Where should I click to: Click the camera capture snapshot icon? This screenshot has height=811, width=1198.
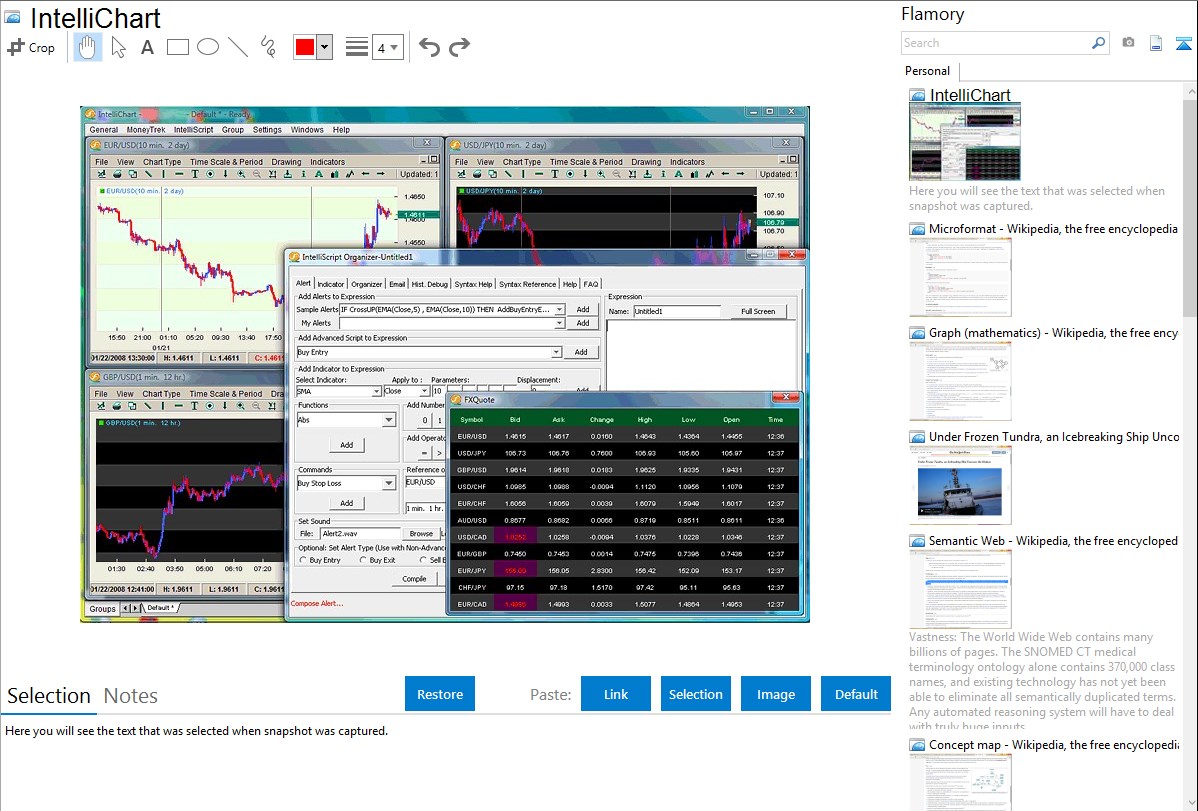(x=1128, y=43)
